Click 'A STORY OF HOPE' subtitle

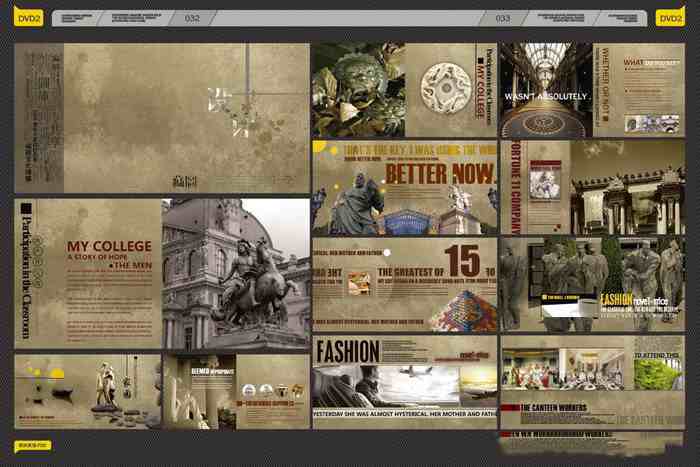[x=97, y=257]
